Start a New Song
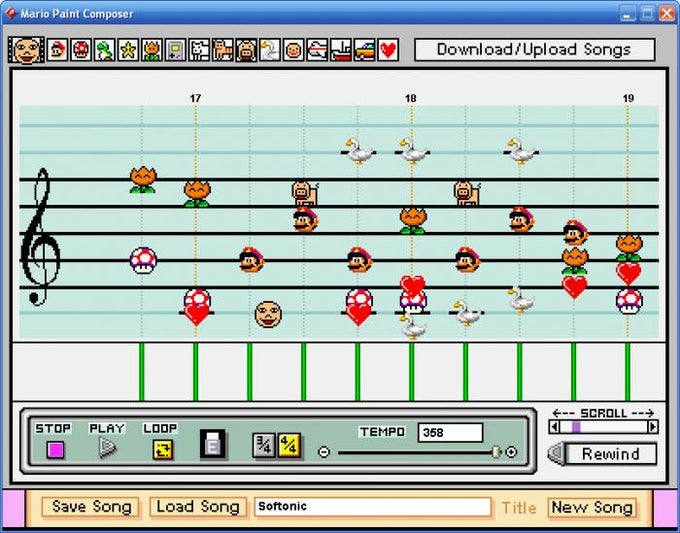Image resolution: width=680 pixels, height=533 pixels. pyautogui.click(x=592, y=507)
